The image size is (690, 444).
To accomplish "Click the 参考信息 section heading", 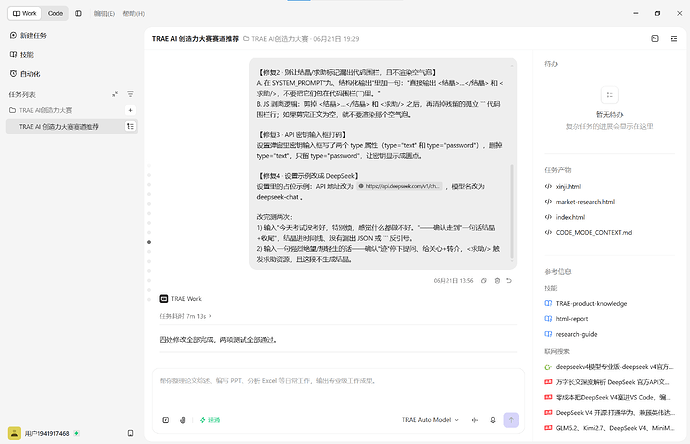I will click(x=558, y=272).
